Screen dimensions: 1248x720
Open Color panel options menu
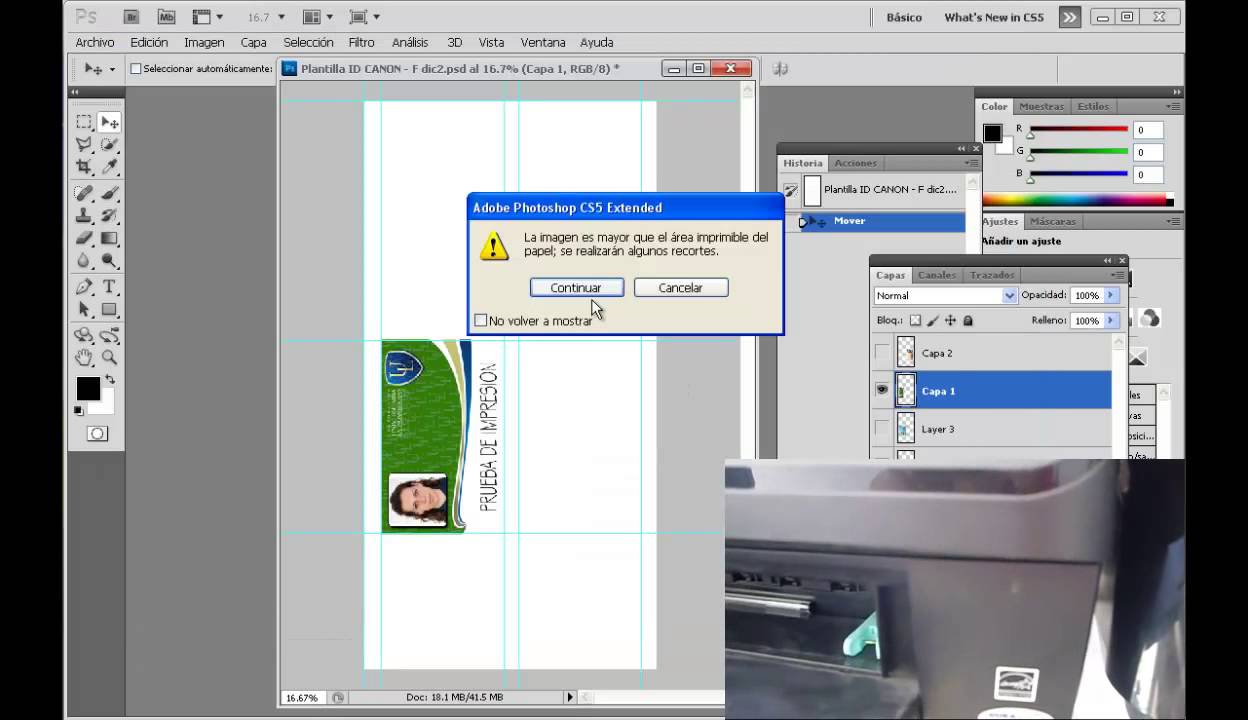click(x=1173, y=106)
